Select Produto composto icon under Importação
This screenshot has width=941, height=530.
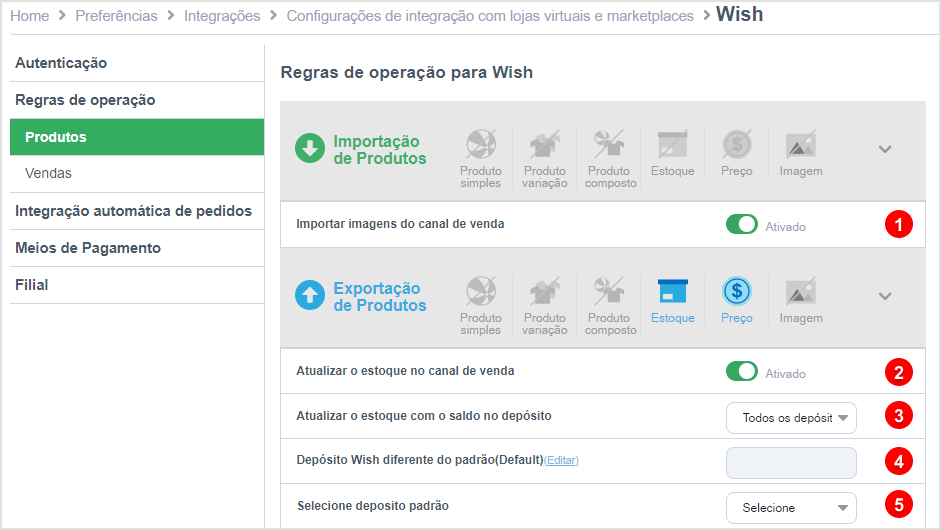tap(609, 144)
